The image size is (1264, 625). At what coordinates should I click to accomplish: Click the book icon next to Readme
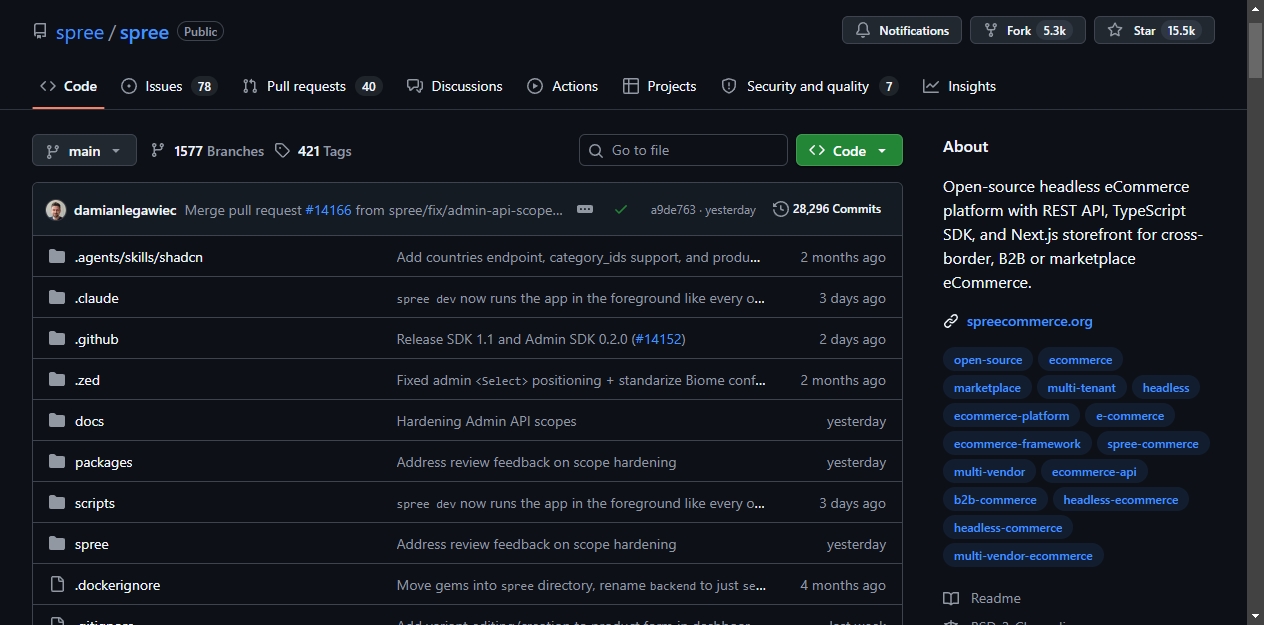[x=951, y=598]
